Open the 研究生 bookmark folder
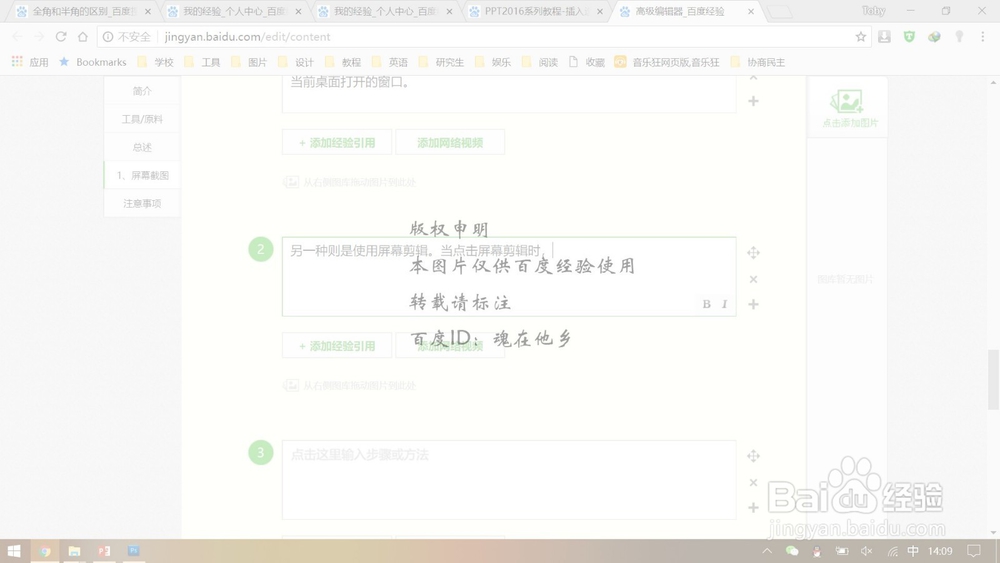 [x=441, y=62]
